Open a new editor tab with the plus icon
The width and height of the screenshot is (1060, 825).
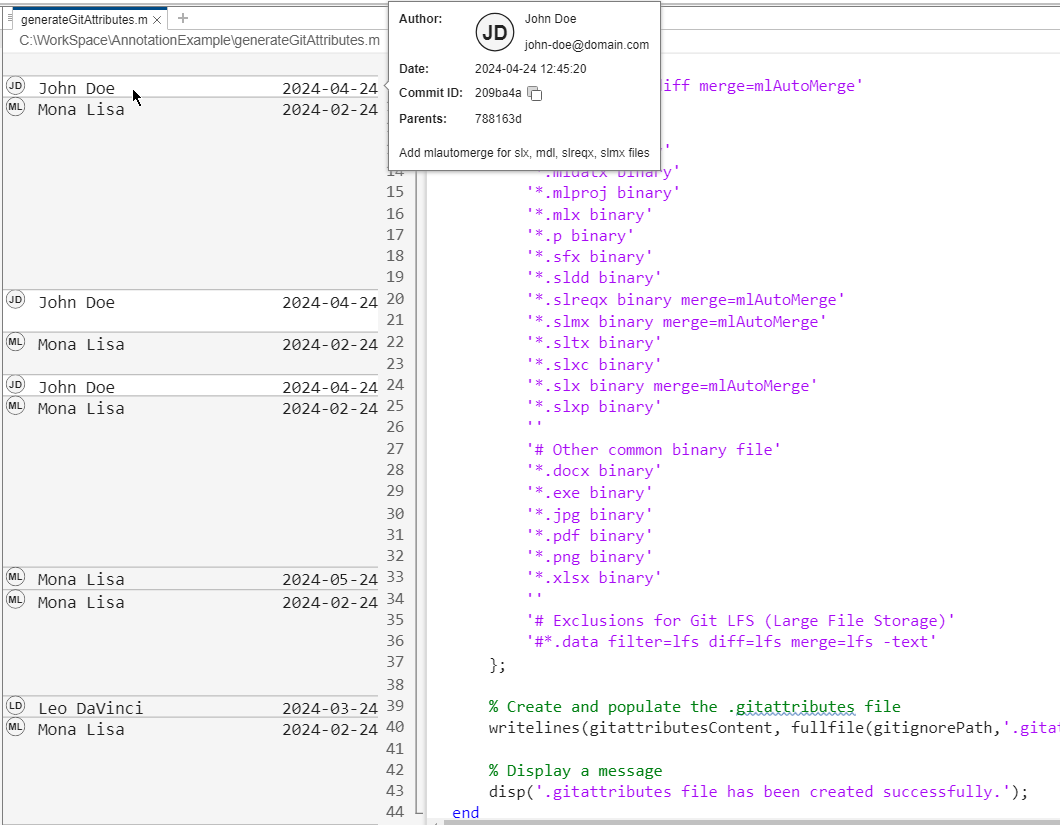[x=182, y=17]
